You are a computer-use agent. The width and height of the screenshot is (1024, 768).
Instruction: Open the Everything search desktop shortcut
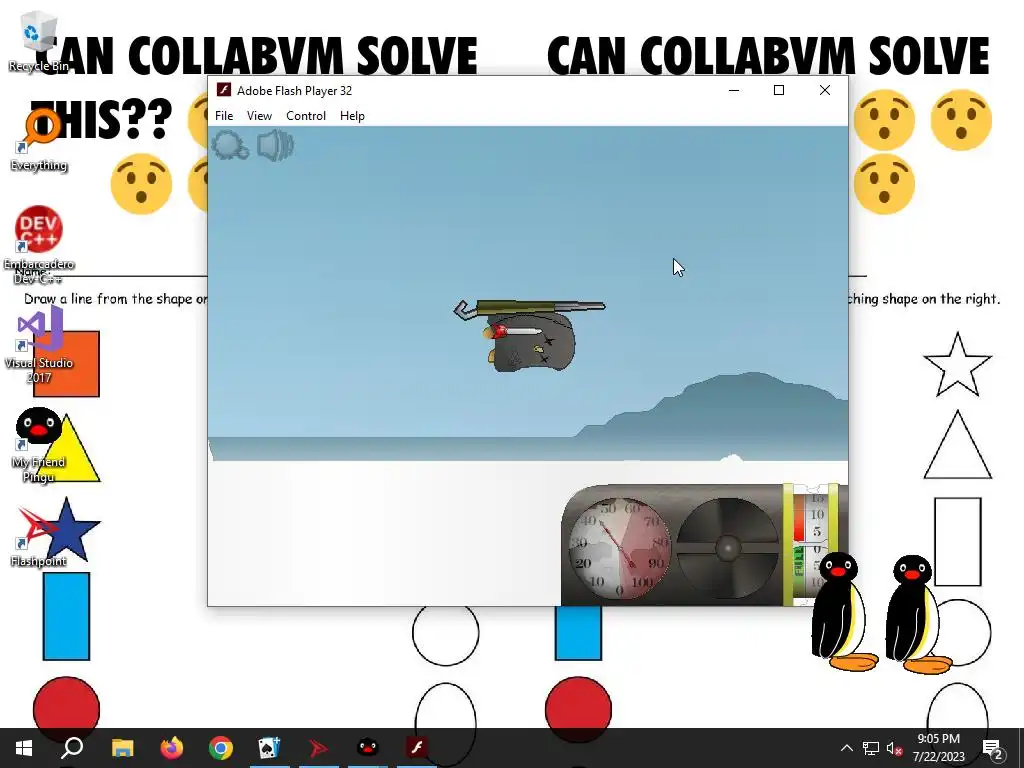(38, 140)
